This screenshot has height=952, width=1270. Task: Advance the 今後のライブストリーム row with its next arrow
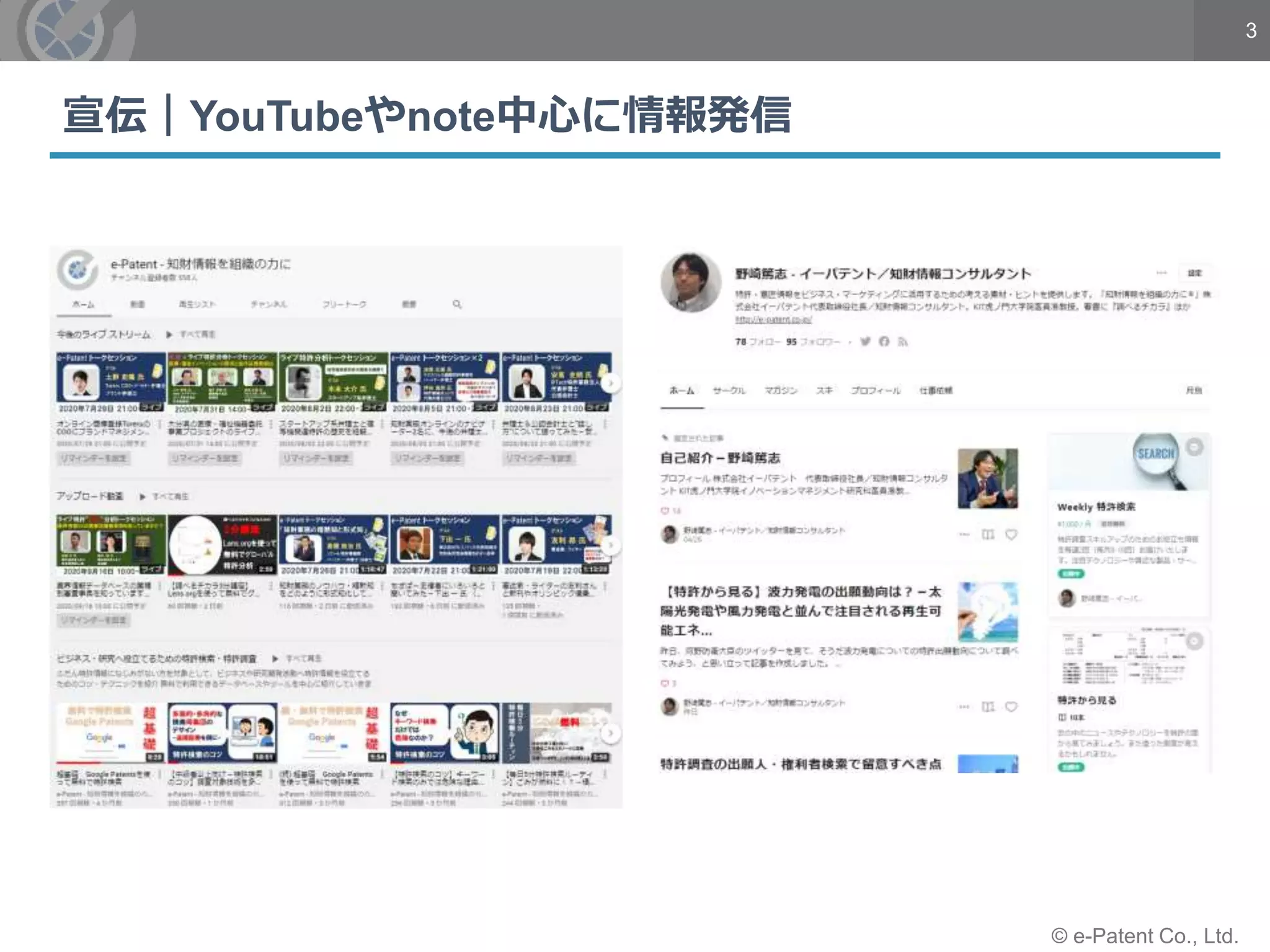pos(611,383)
